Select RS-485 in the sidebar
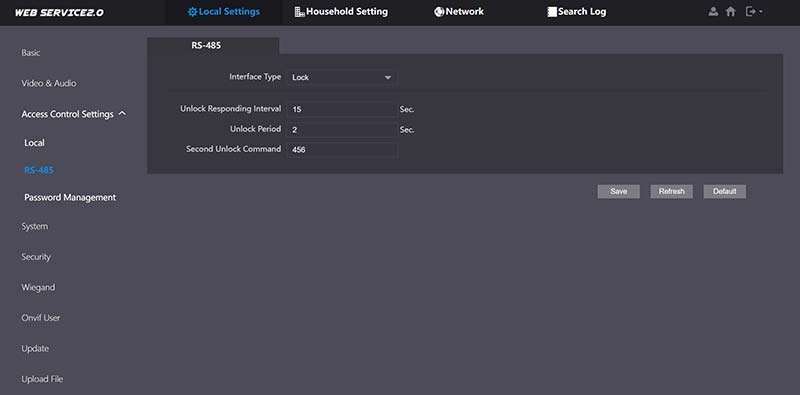Viewport: 800px width, 395px height. point(39,170)
